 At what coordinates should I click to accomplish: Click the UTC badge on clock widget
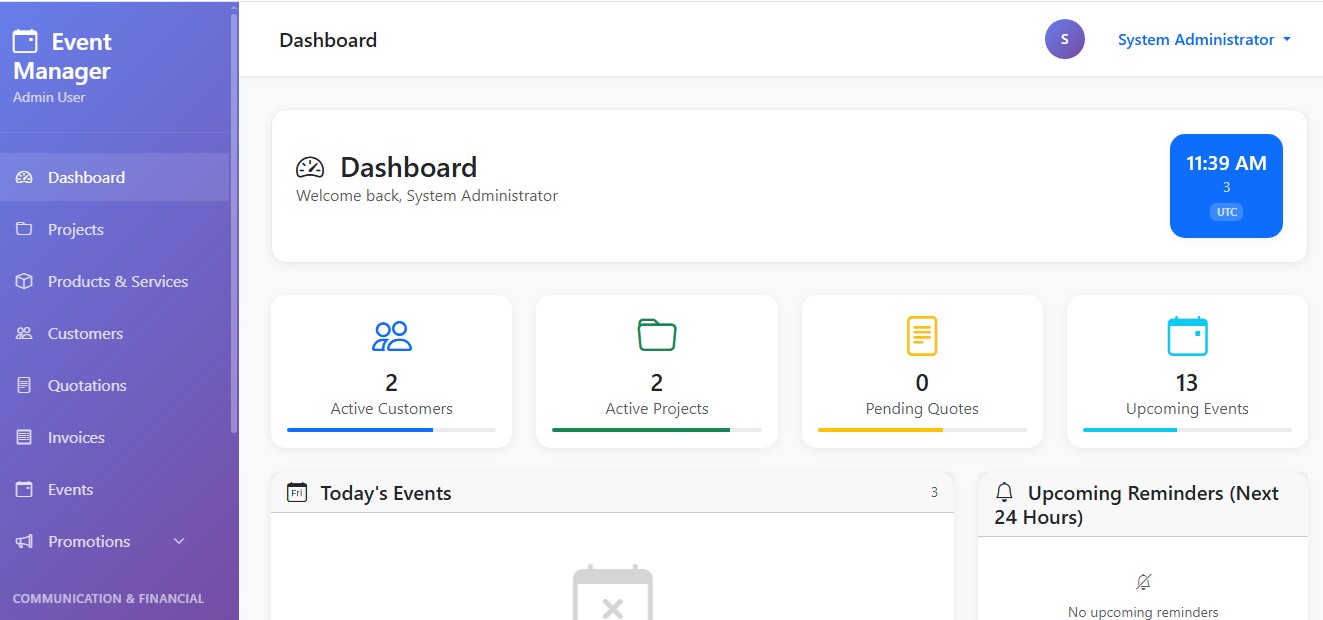tap(1226, 211)
